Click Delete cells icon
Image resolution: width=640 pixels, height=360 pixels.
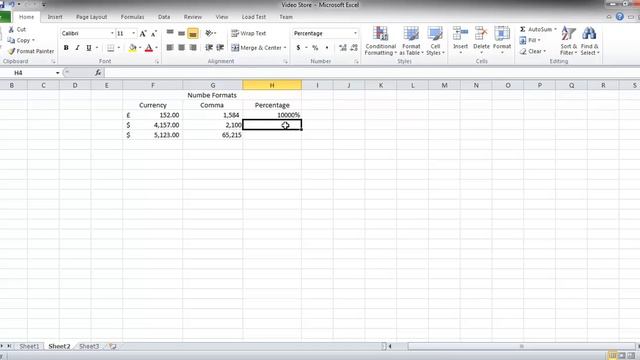[x=481, y=34]
